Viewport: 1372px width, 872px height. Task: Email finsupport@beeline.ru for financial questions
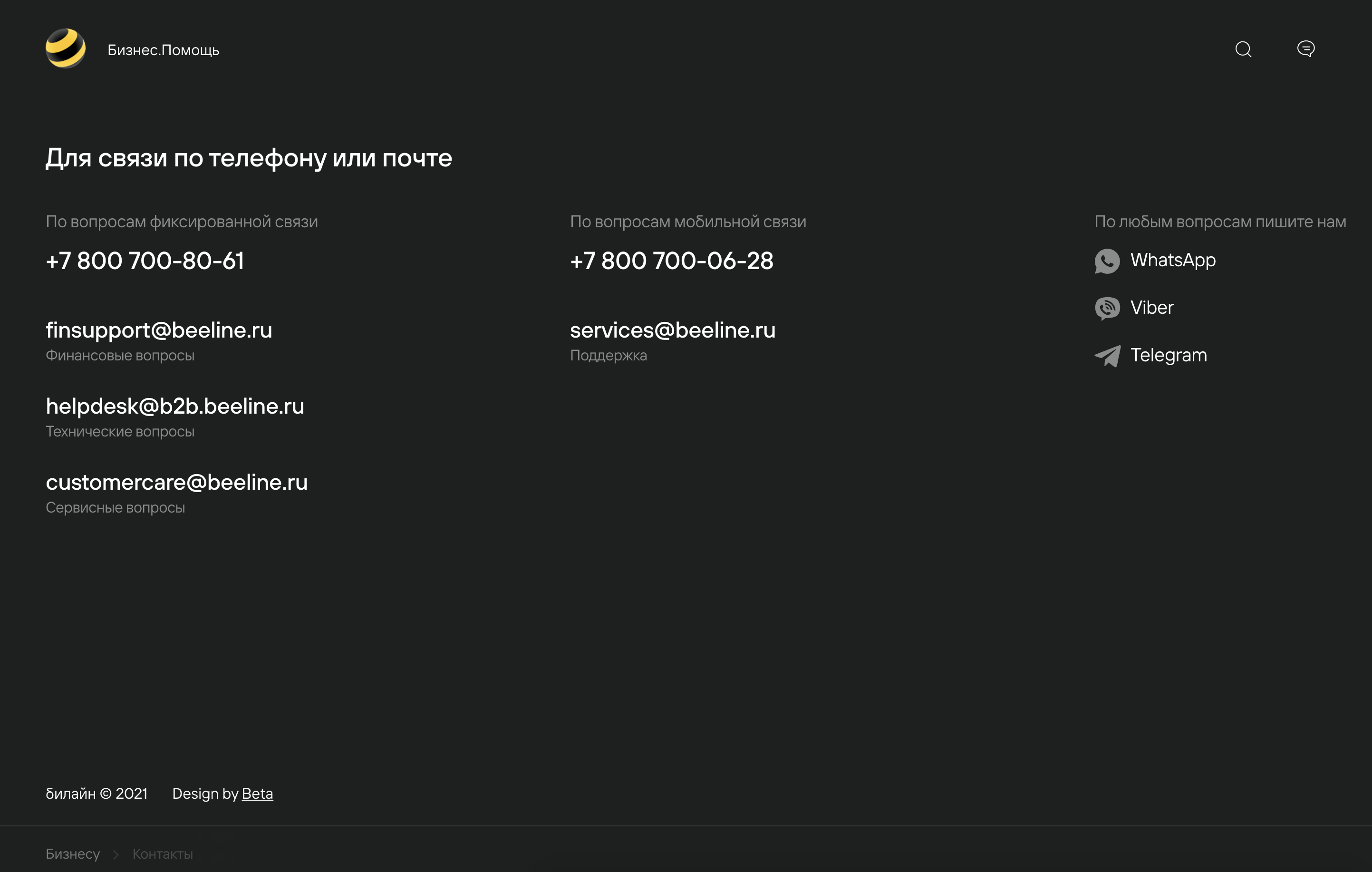pos(158,330)
